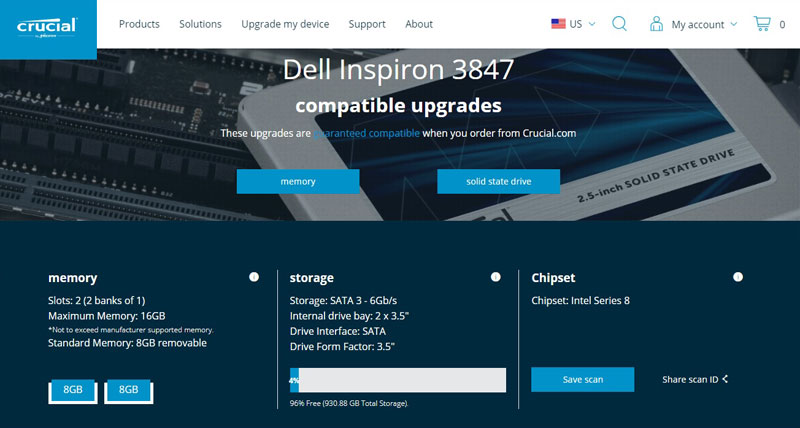The image size is (800, 428).
Task: Click the Slots: 2 (2 banks of 1) text
Action: point(97,300)
